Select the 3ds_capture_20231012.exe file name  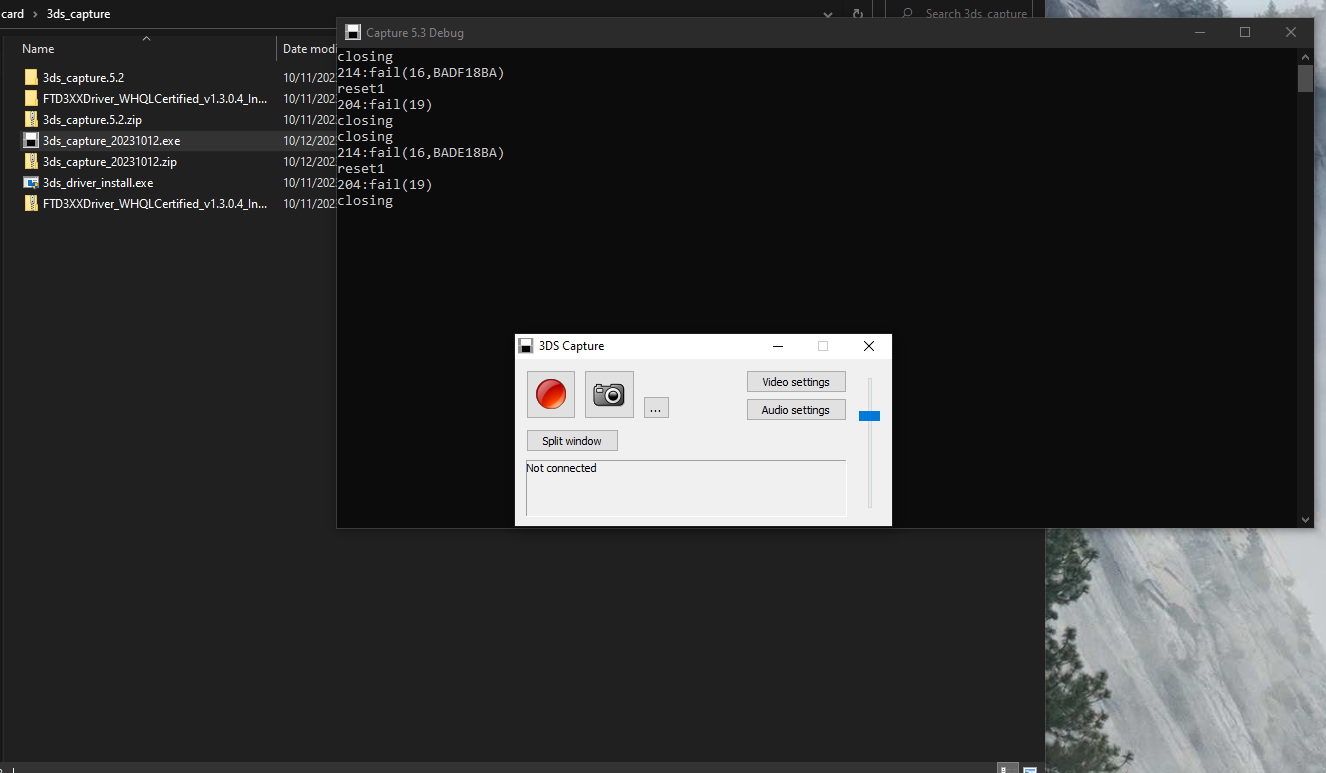coord(111,141)
